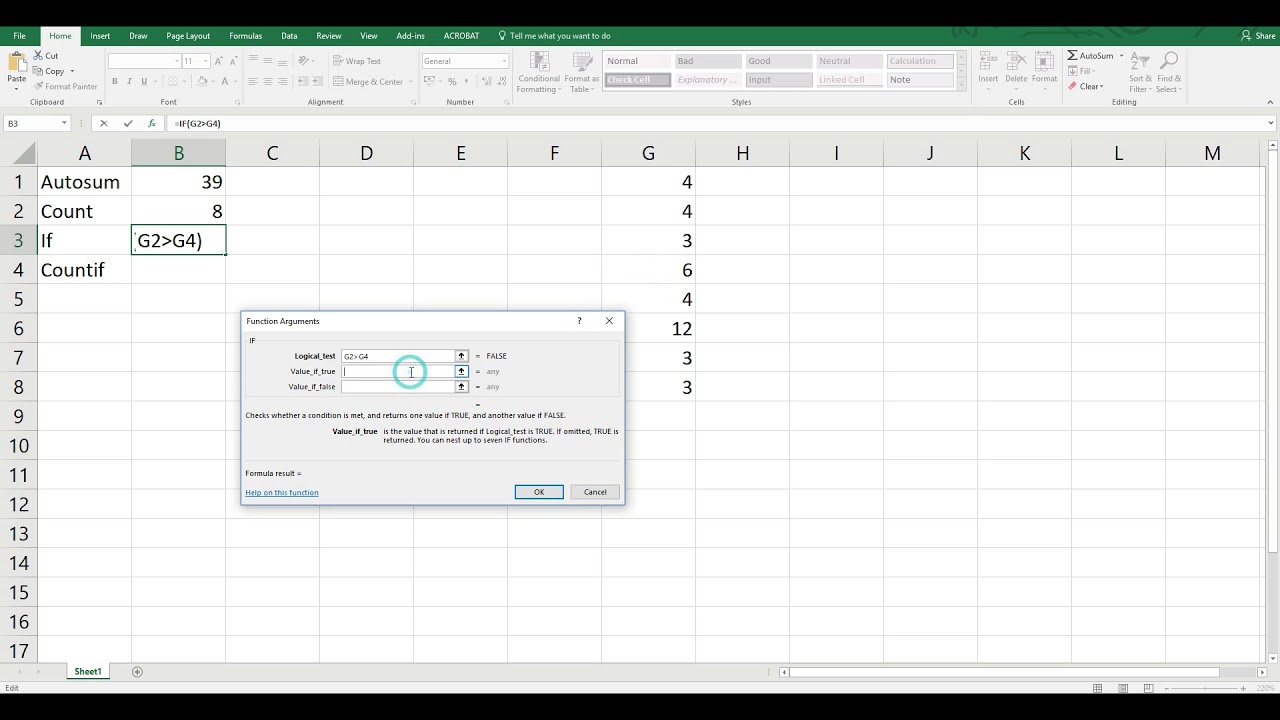Open the Help on this function link
The width and height of the screenshot is (1280, 720).
(x=282, y=492)
